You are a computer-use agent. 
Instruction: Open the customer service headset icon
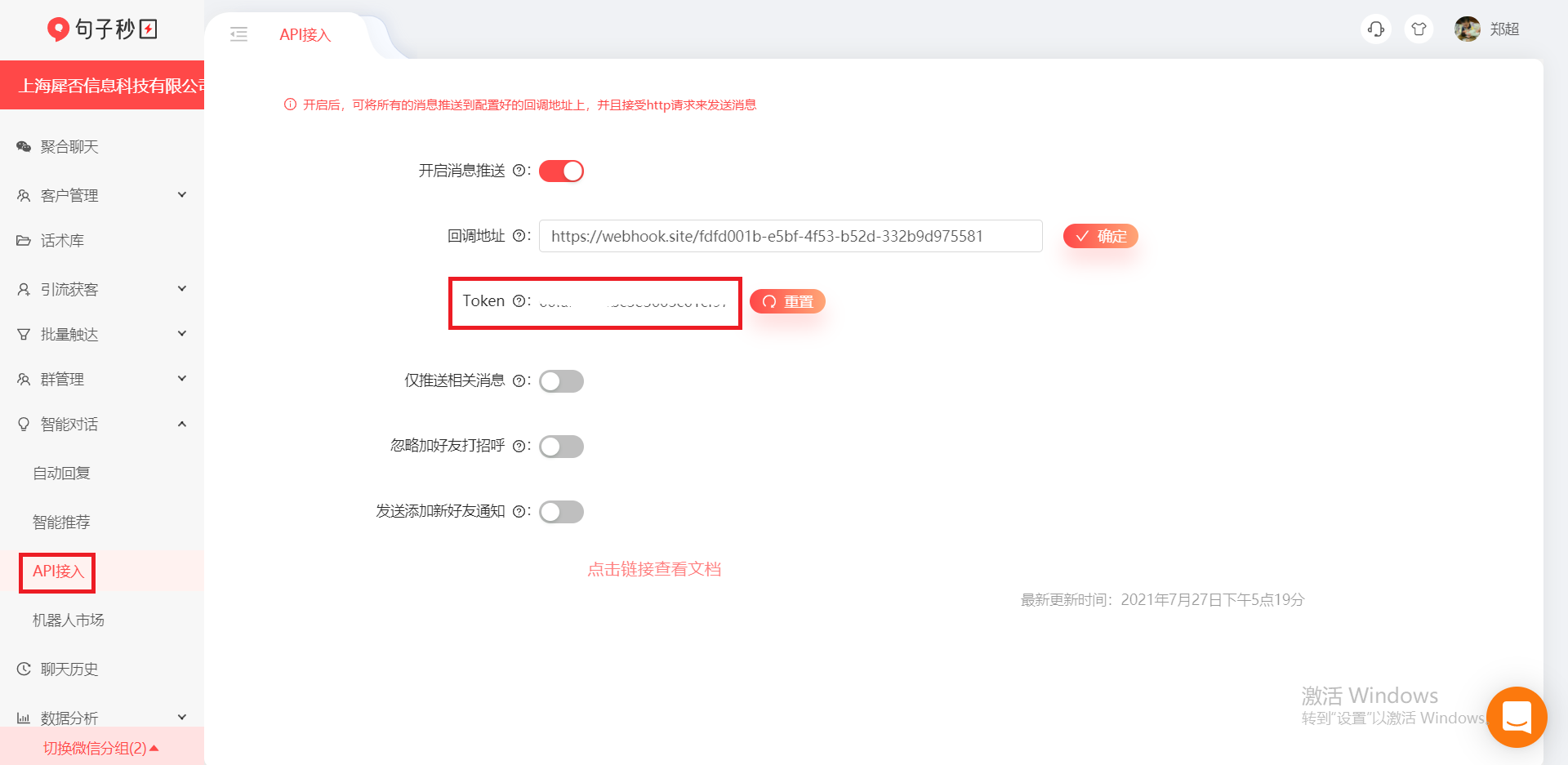(x=1376, y=29)
